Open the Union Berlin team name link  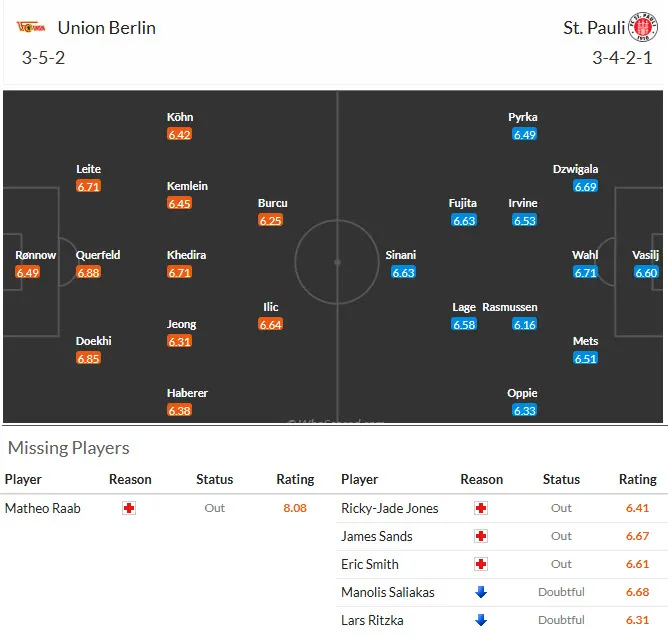[x=106, y=27]
